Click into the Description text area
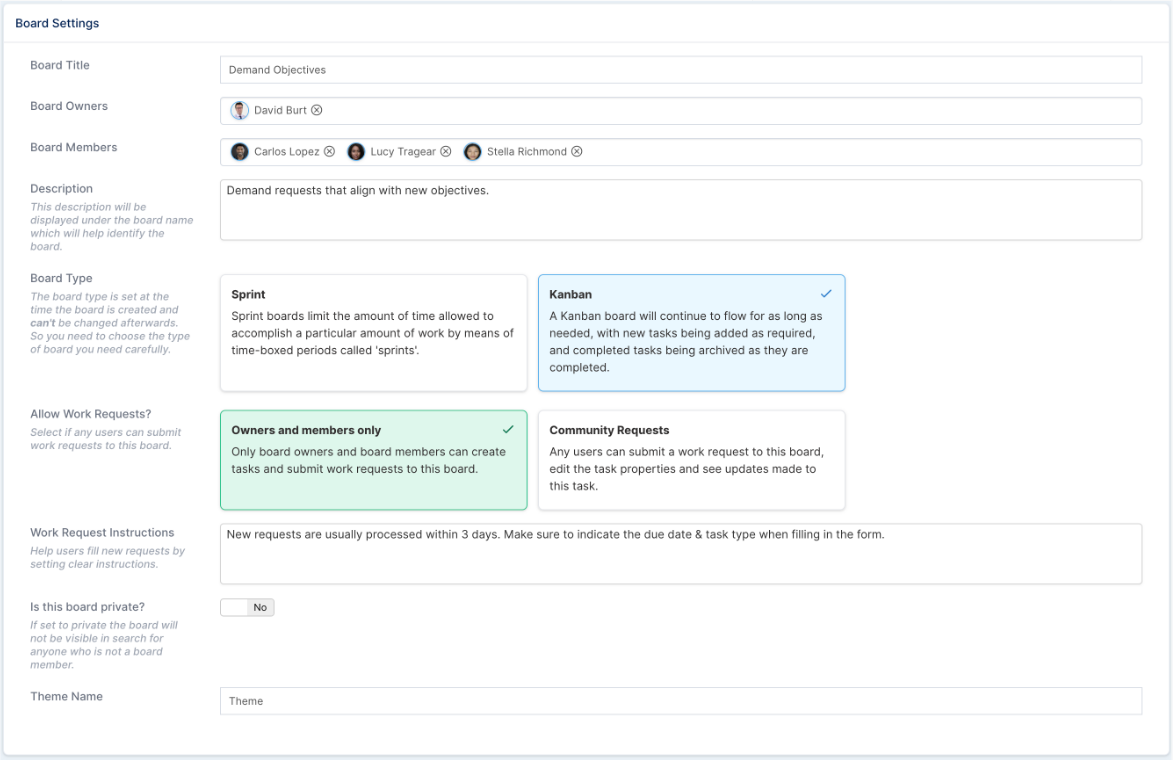1173x760 pixels. click(x=681, y=209)
